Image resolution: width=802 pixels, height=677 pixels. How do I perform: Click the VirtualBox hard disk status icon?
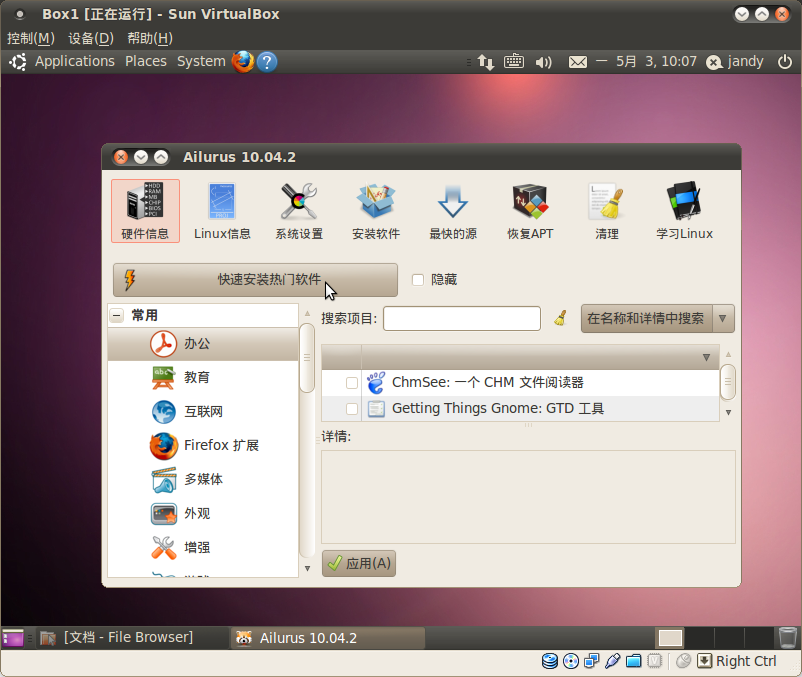(550, 661)
